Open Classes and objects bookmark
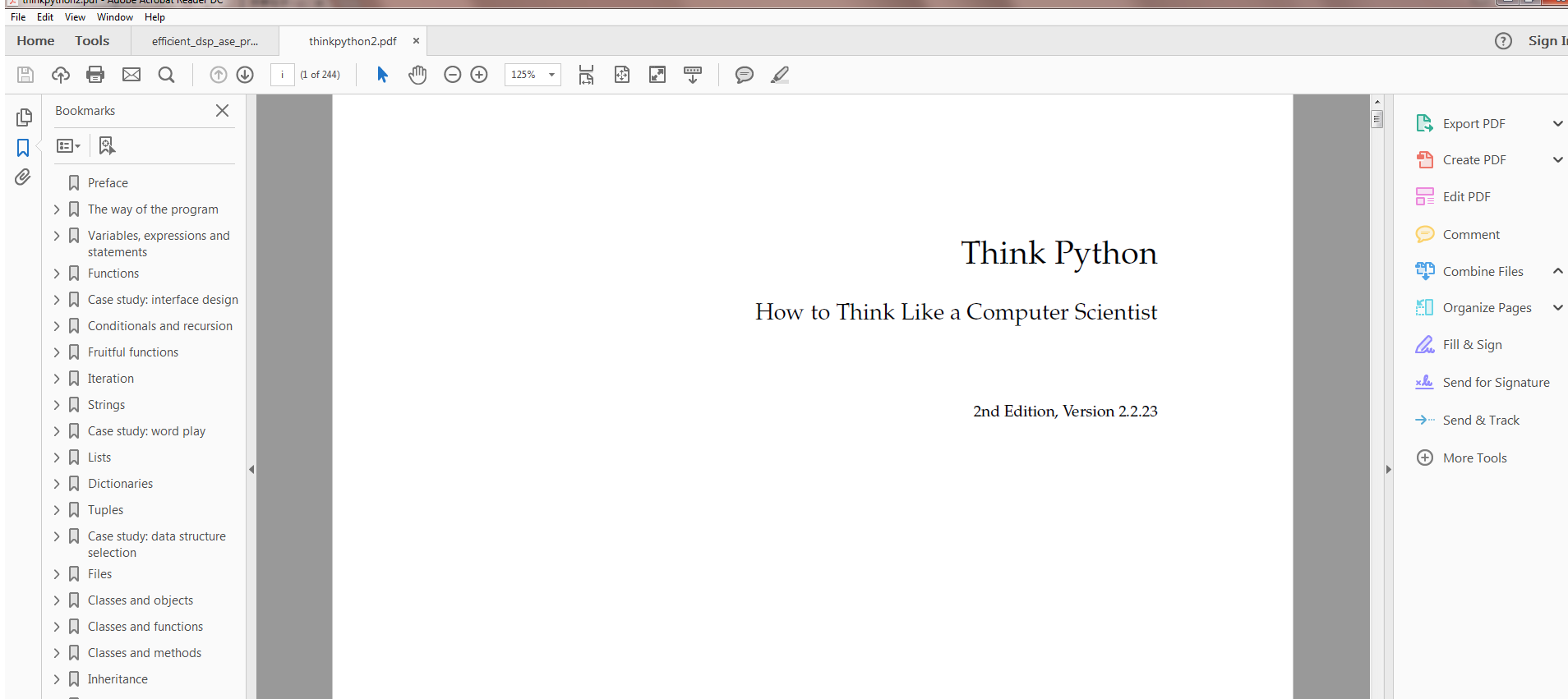1568x699 pixels. point(141,600)
